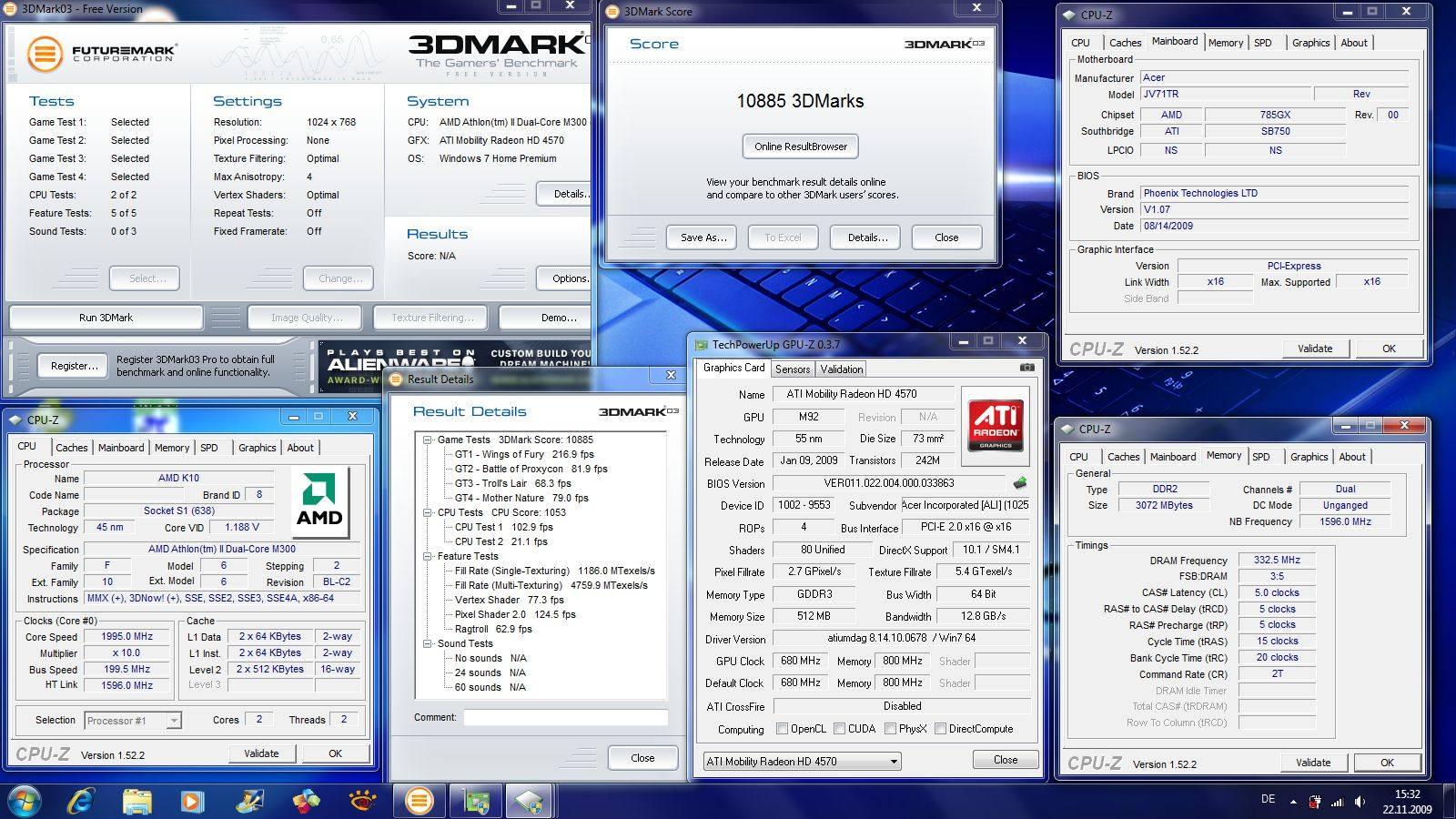The height and width of the screenshot is (819, 1456).
Task: Select 'Pixel Shader 2.0' result row
Action: pos(515,614)
